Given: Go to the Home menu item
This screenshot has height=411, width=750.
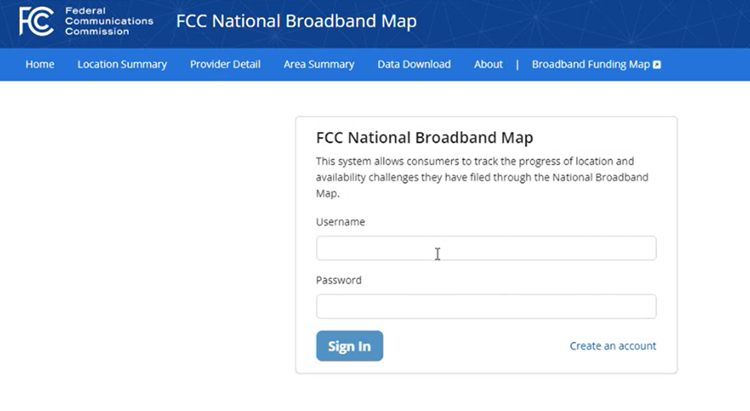Looking at the screenshot, I should (40, 64).
